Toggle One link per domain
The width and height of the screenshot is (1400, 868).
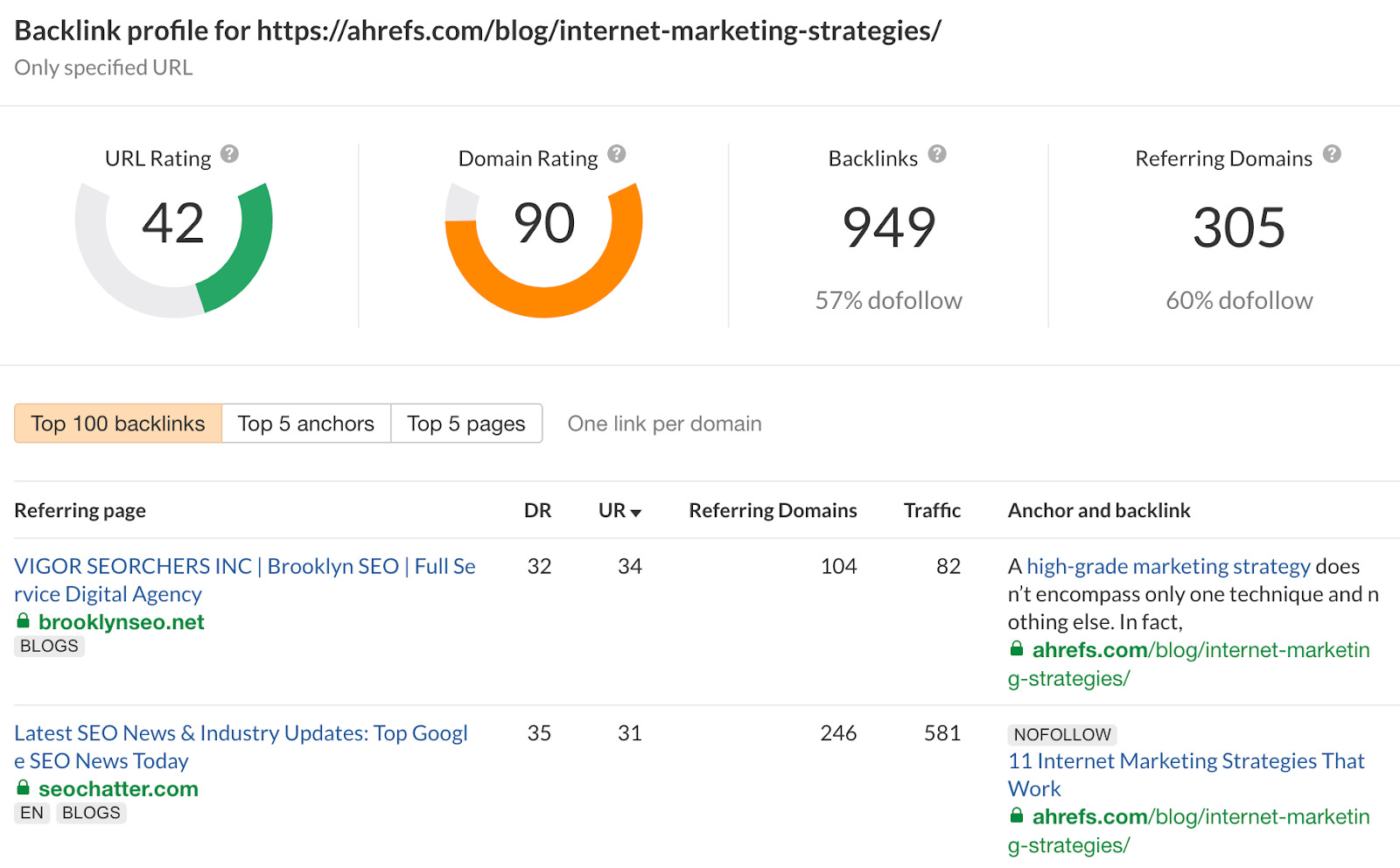[665, 423]
